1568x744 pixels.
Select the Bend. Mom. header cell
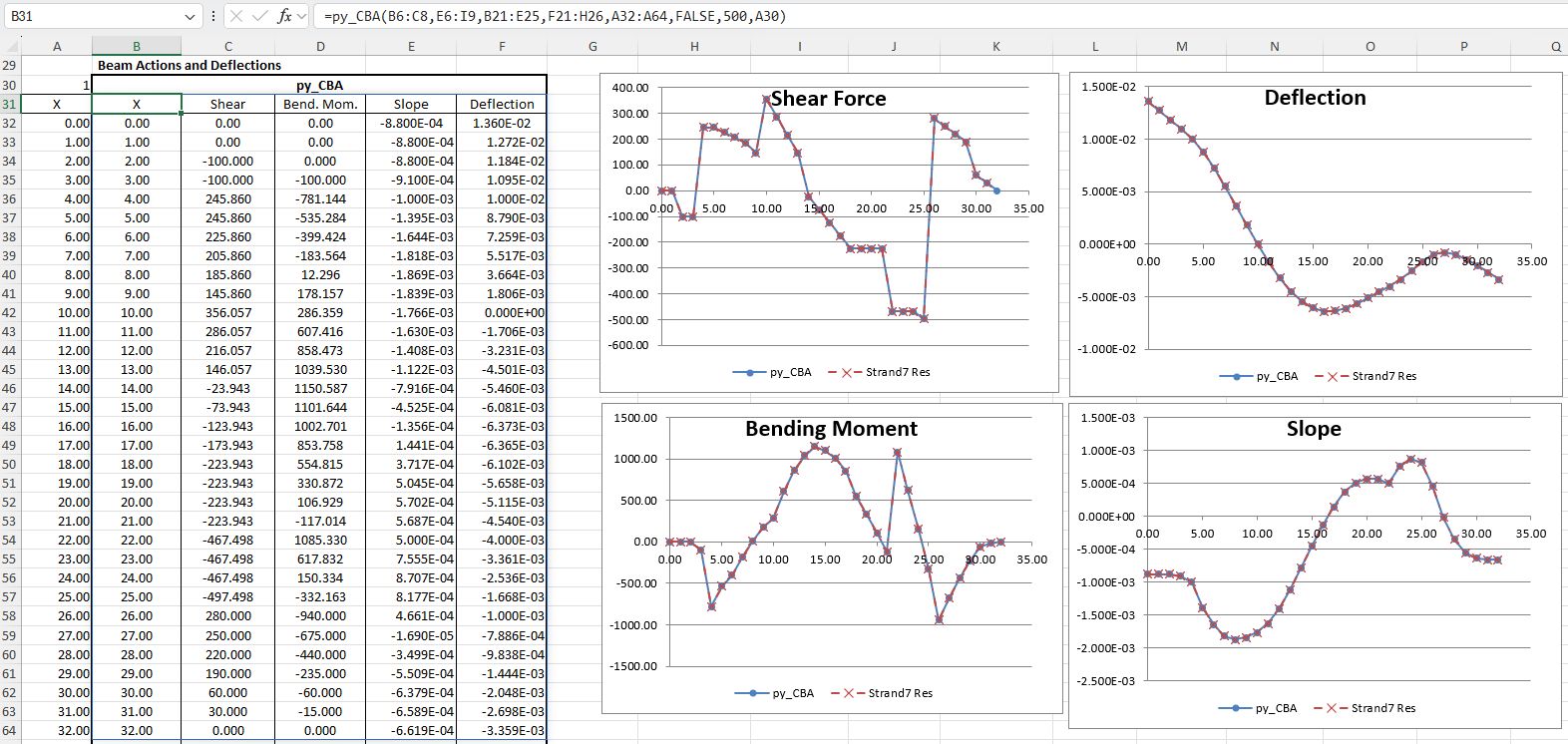click(x=319, y=104)
